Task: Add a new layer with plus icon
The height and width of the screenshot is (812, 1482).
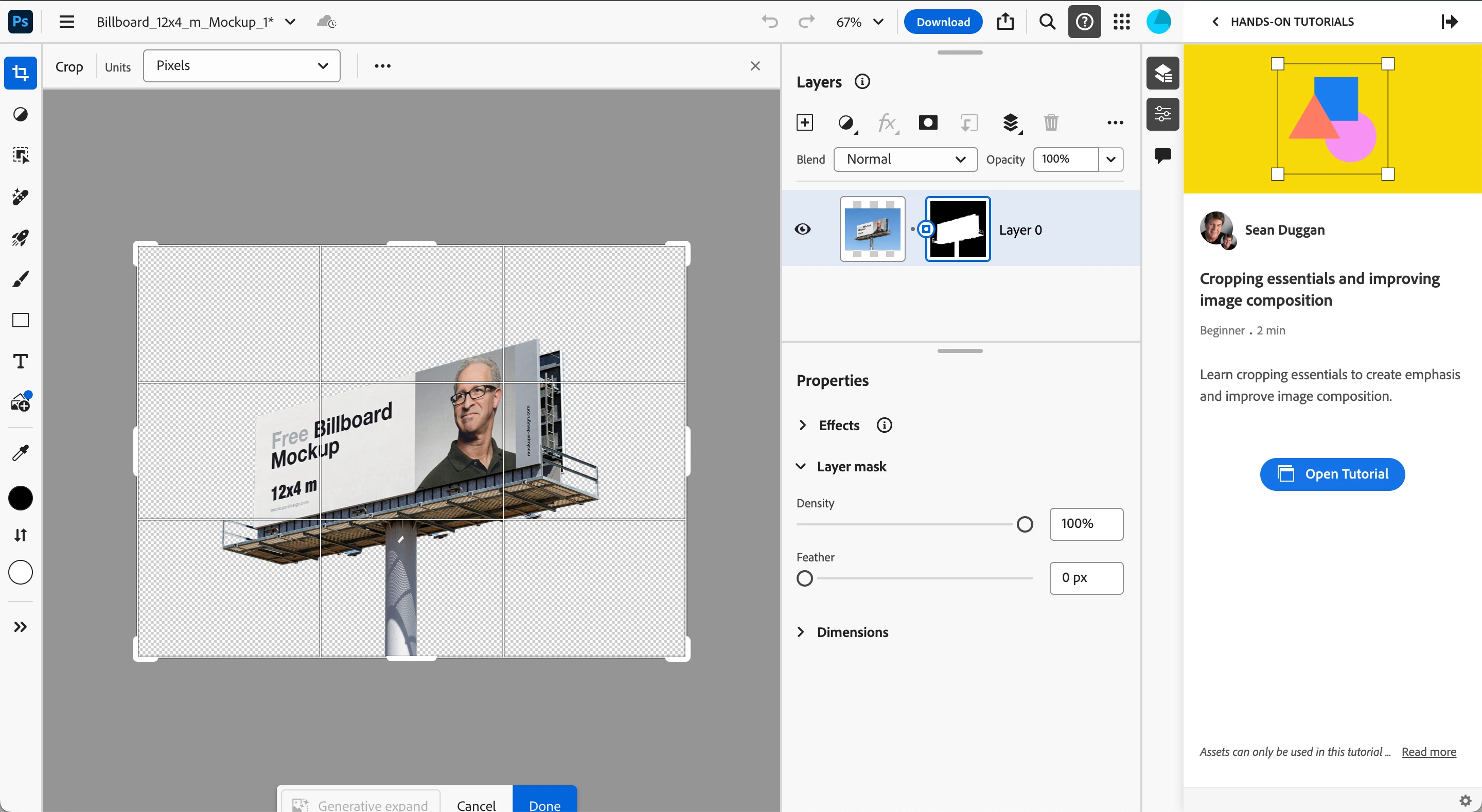Action: (x=804, y=122)
